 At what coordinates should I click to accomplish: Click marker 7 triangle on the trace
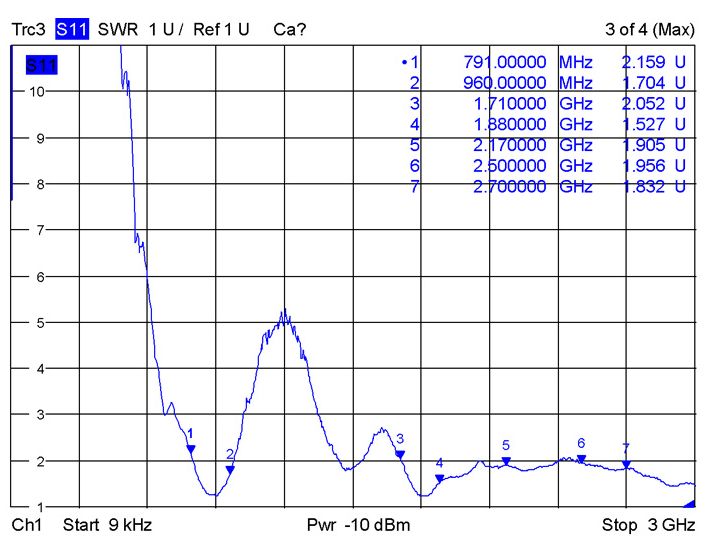tap(626, 464)
